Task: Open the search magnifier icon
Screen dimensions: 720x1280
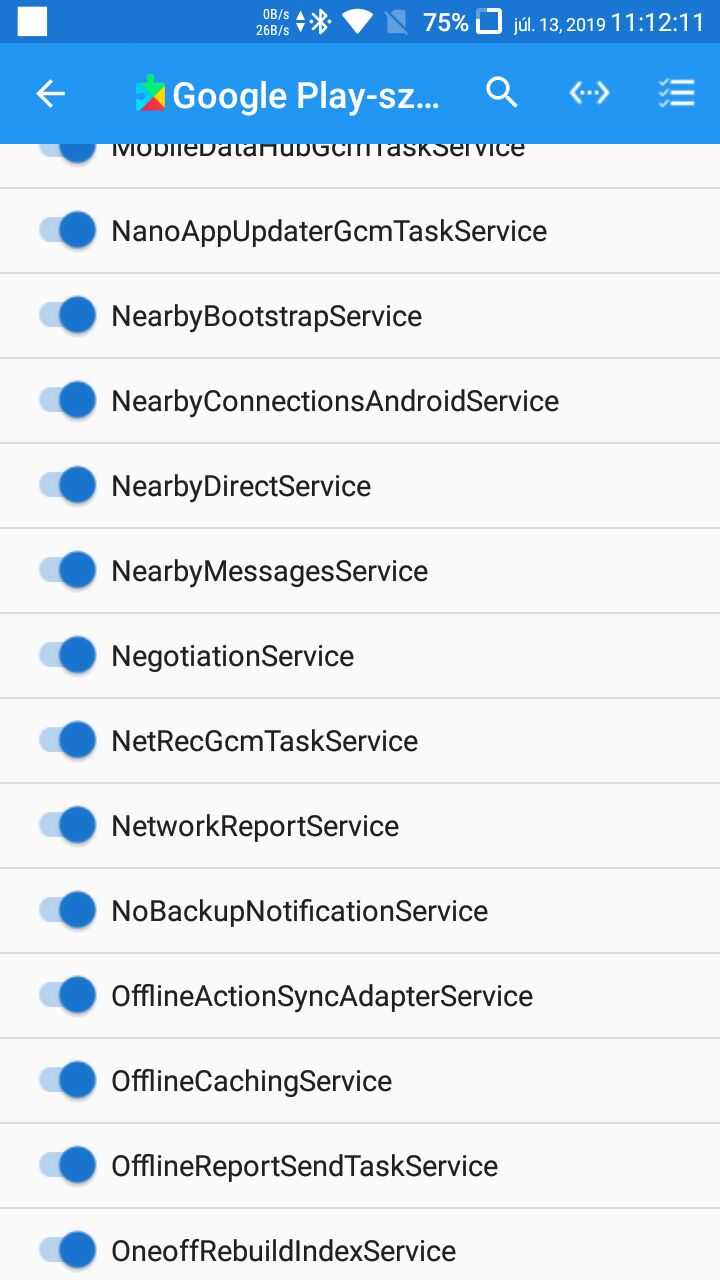Action: tap(502, 93)
